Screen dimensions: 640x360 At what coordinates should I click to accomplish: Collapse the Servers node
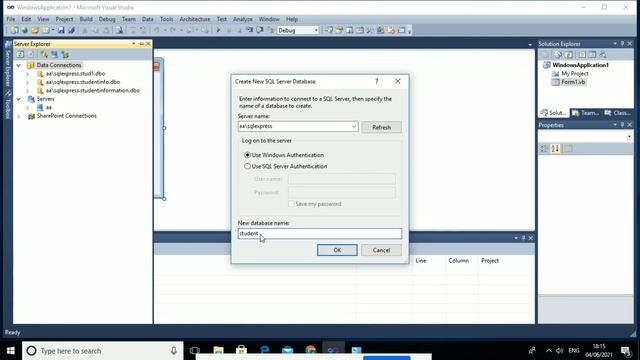(18, 99)
